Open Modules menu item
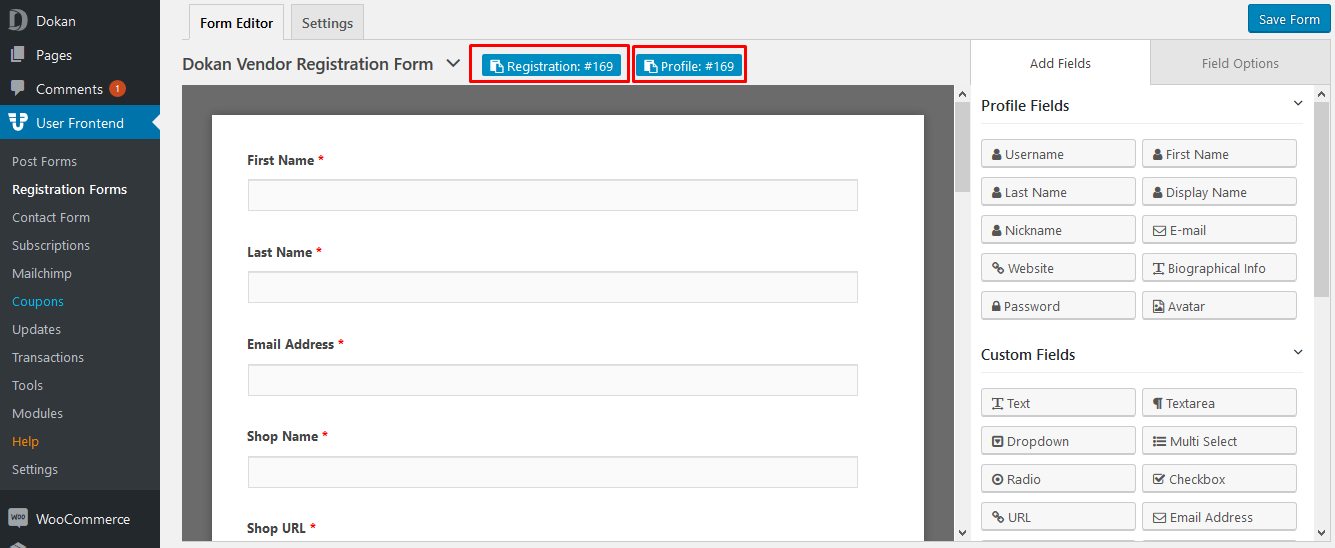 (37, 413)
